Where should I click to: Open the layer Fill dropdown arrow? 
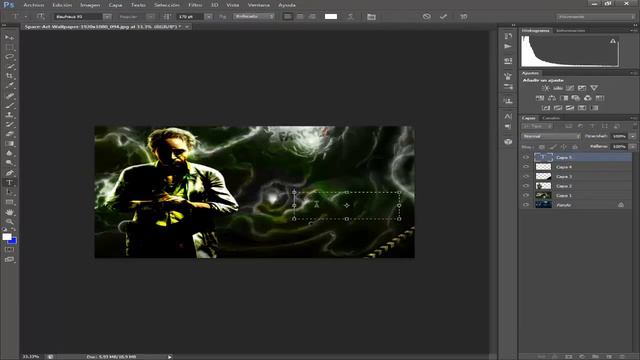pos(633,146)
